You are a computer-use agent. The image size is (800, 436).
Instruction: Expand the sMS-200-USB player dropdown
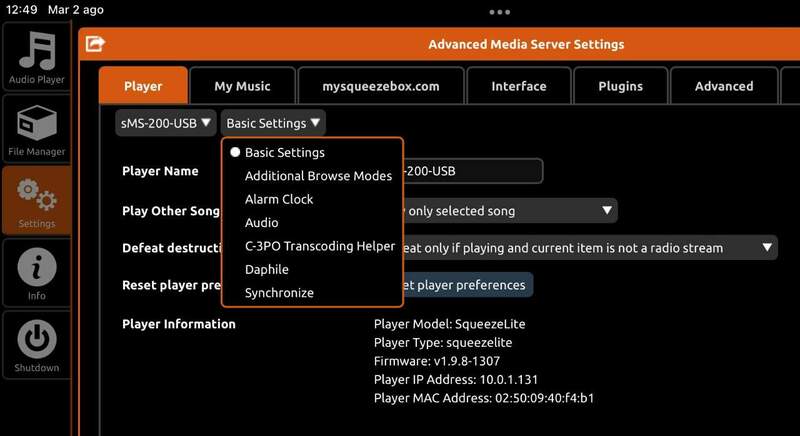point(166,123)
